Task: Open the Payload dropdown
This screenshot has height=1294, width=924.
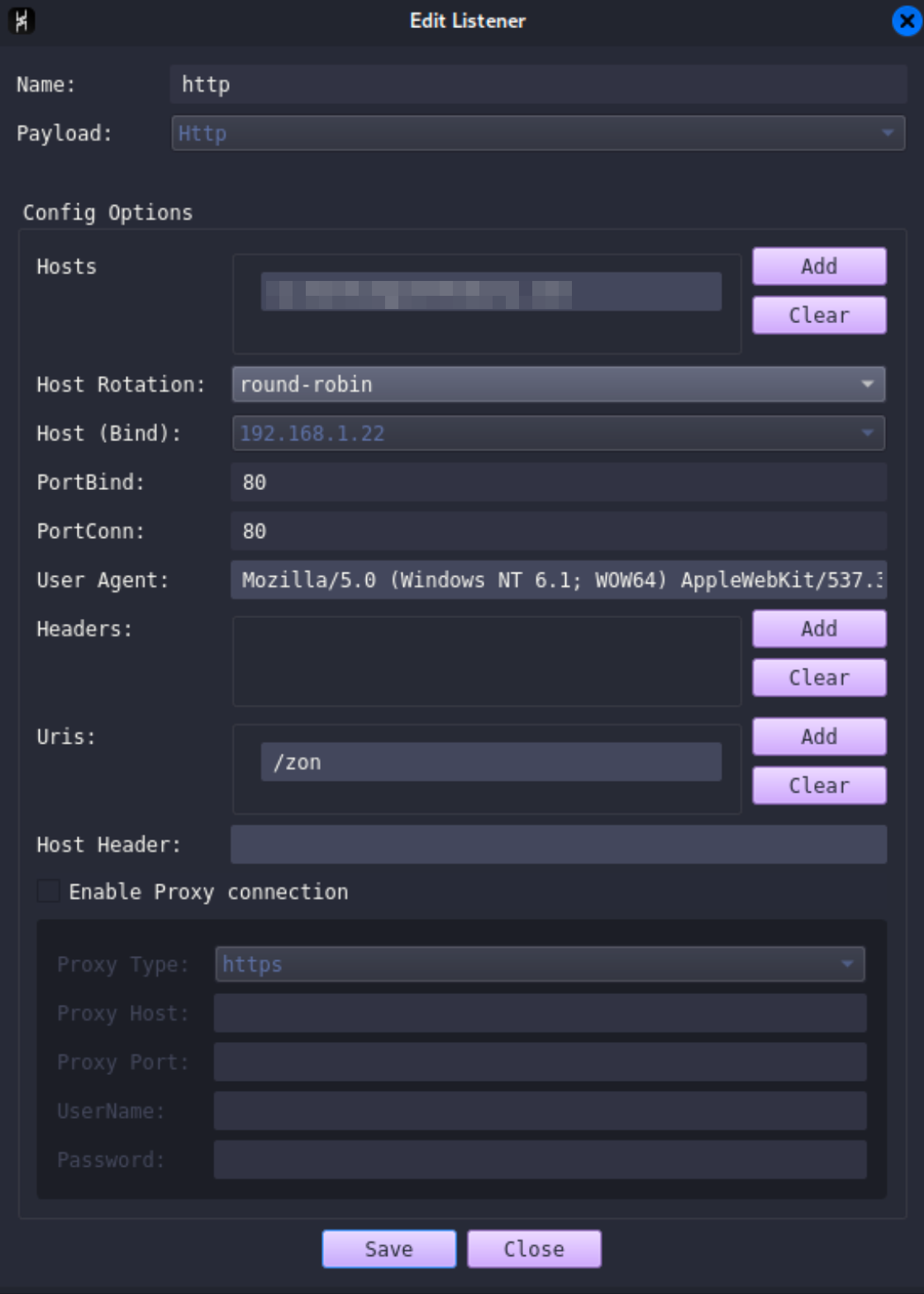Action: (538, 133)
